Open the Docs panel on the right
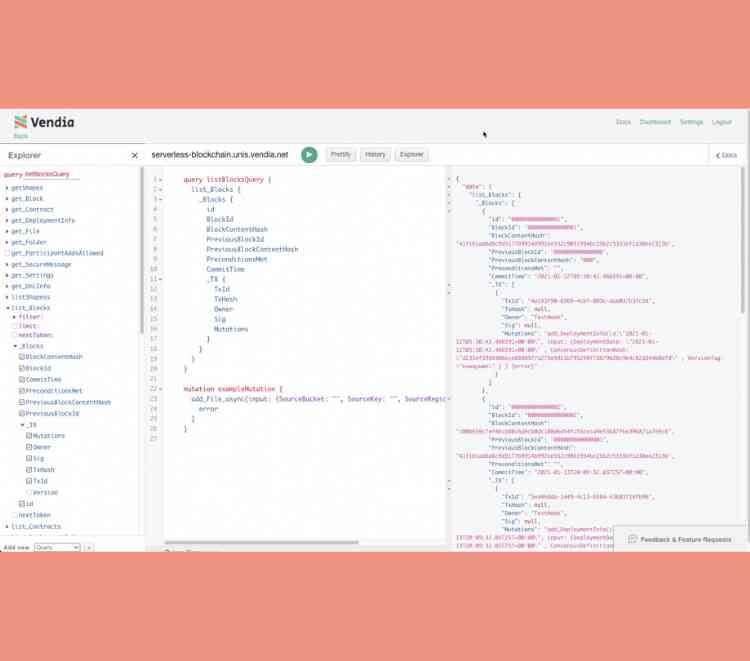This screenshot has width=750, height=661. click(726, 155)
